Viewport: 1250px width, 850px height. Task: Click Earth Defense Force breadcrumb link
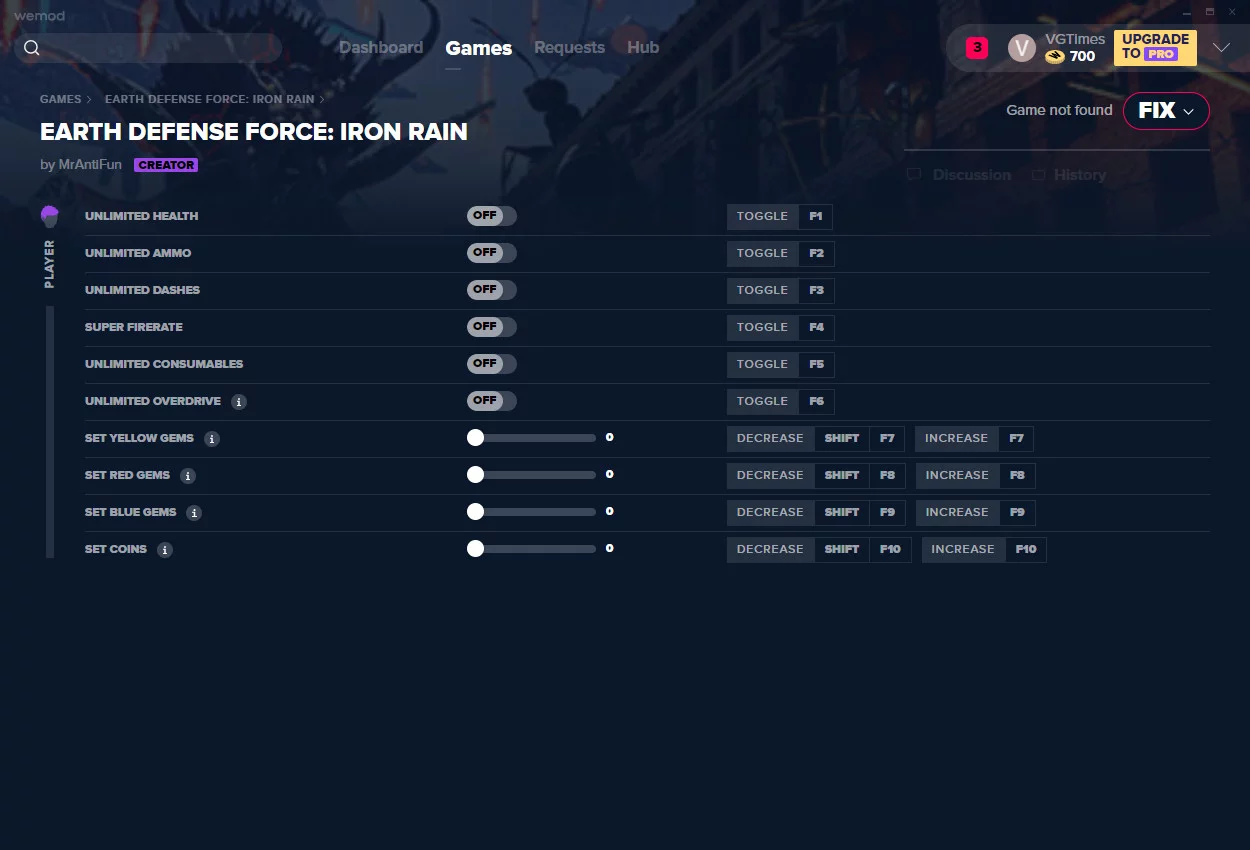click(209, 100)
